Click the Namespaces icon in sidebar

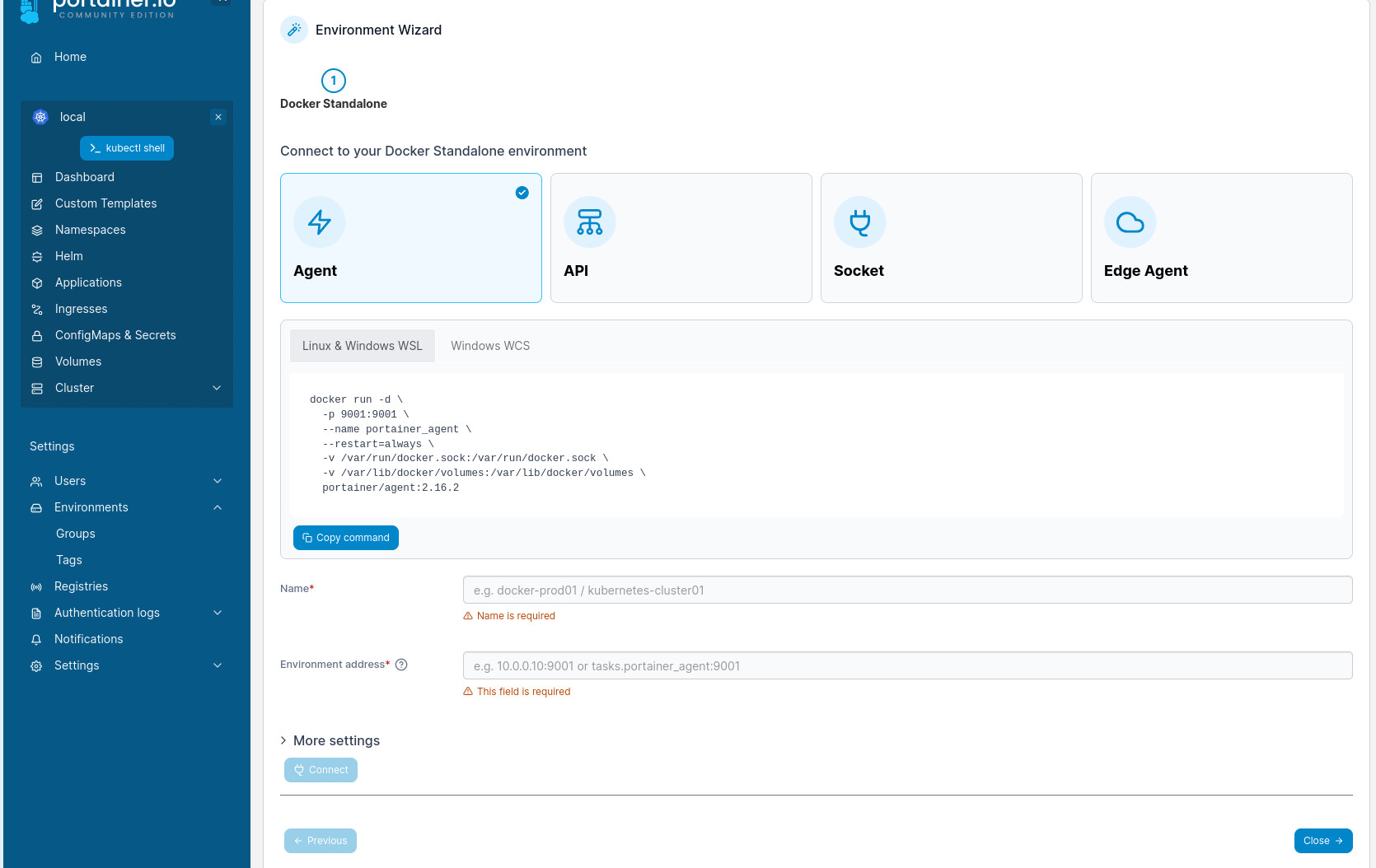point(36,230)
